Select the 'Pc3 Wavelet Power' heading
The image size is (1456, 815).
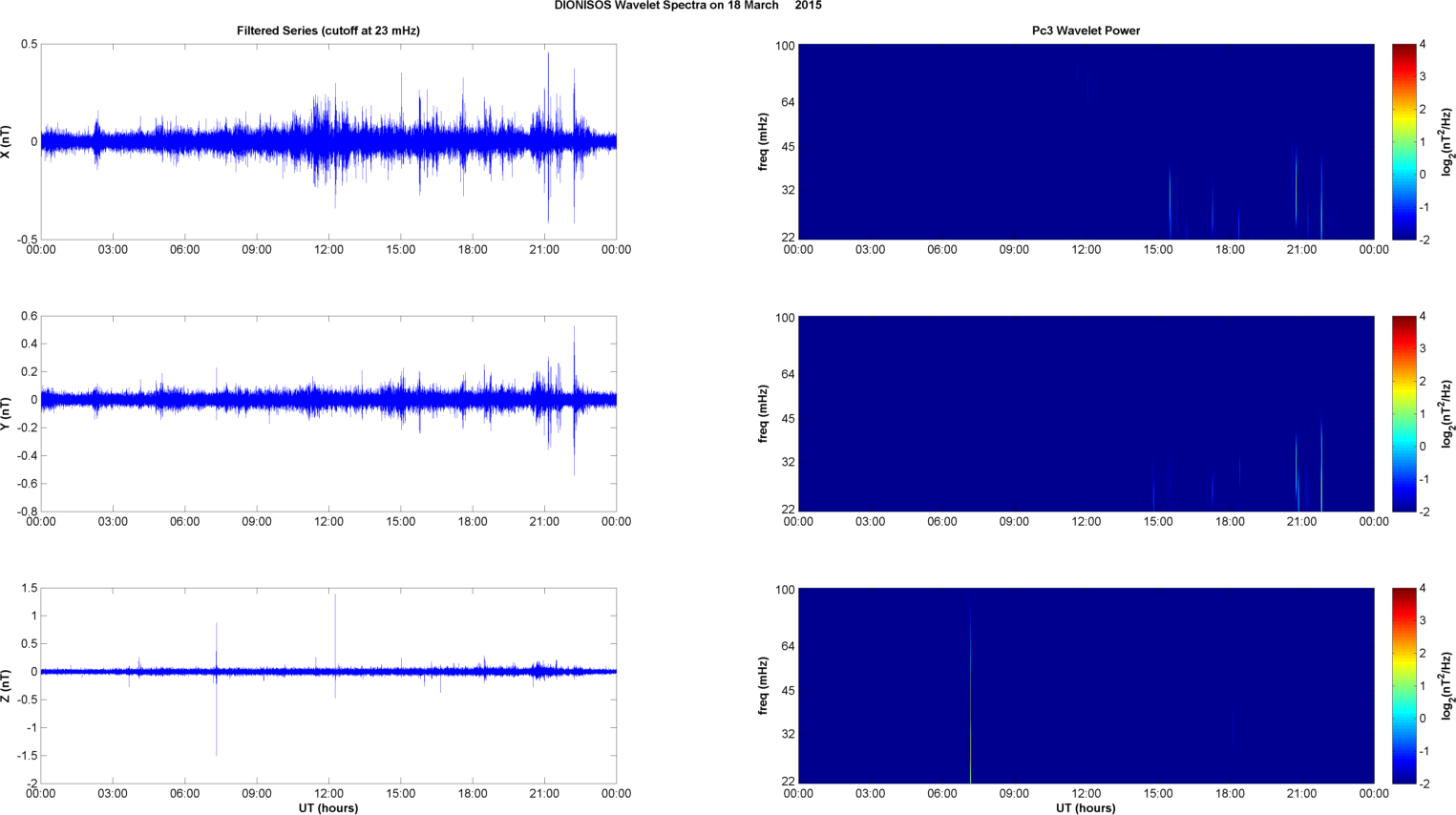tap(1086, 31)
